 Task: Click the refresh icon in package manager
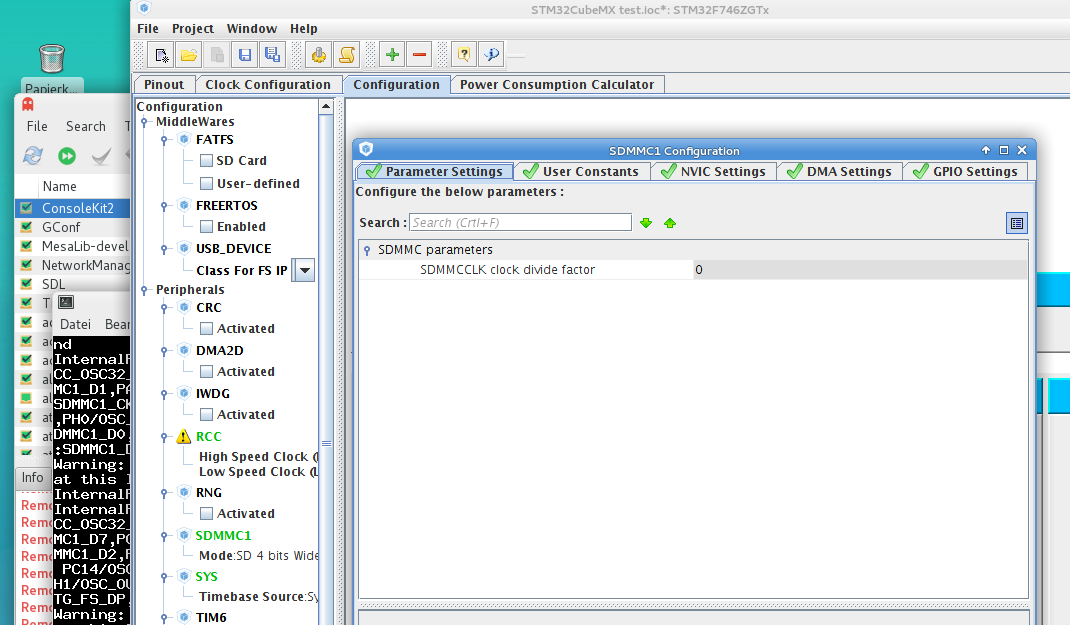[33, 156]
